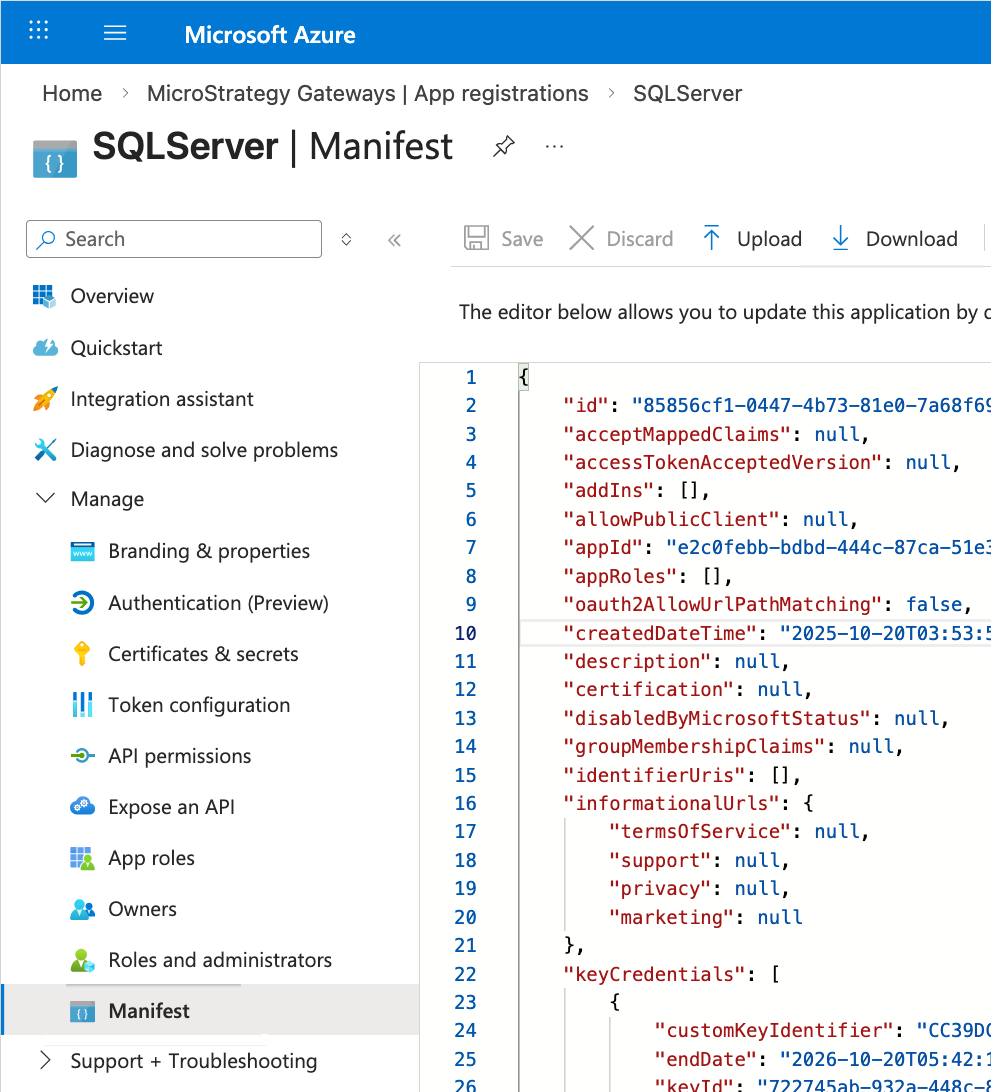Go to API permissions page
This screenshot has width=991, height=1092.
(179, 756)
